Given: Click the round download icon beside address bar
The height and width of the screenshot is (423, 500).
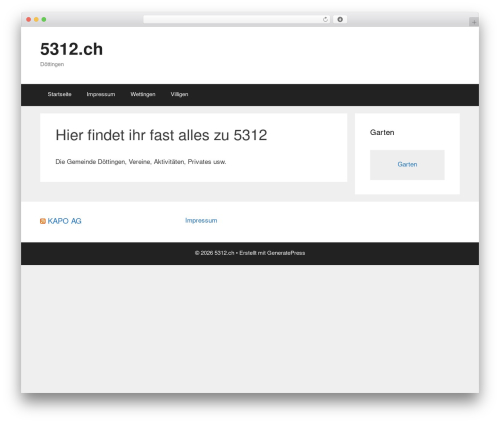Looking at the screenshot, I should coord(340,20).
